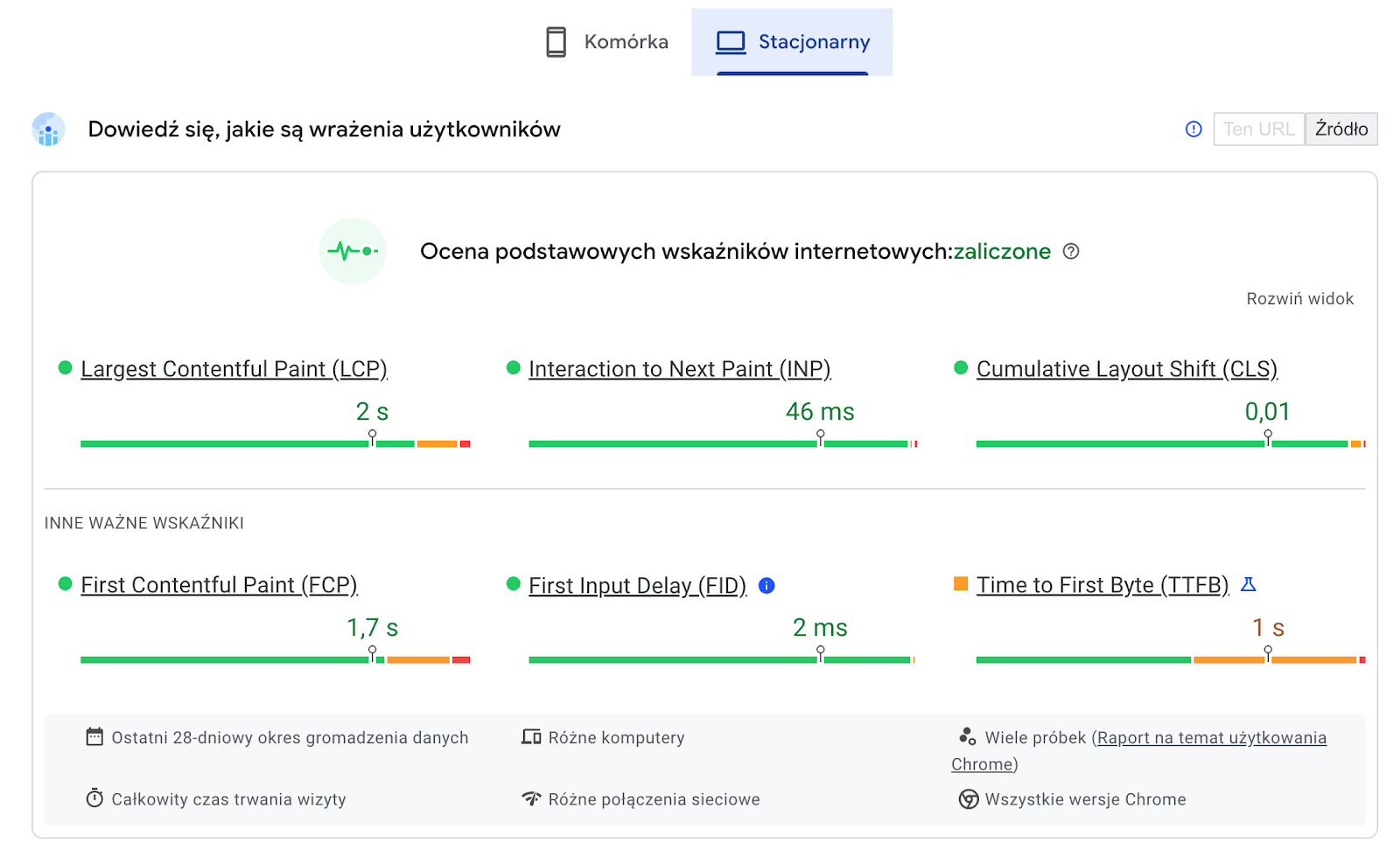Click the Chrome icon beside Wszystkie wersje Chrome

coord(969,799)
